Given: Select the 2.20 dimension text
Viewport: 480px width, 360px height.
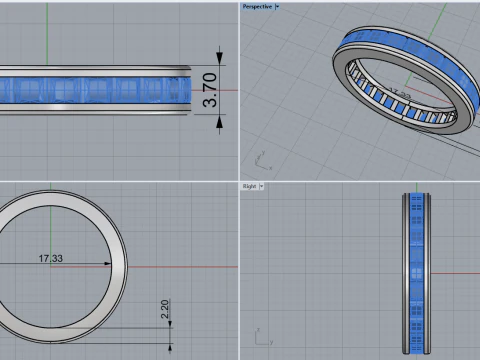Looking at the screenshot, I should (x=165, y=309).
